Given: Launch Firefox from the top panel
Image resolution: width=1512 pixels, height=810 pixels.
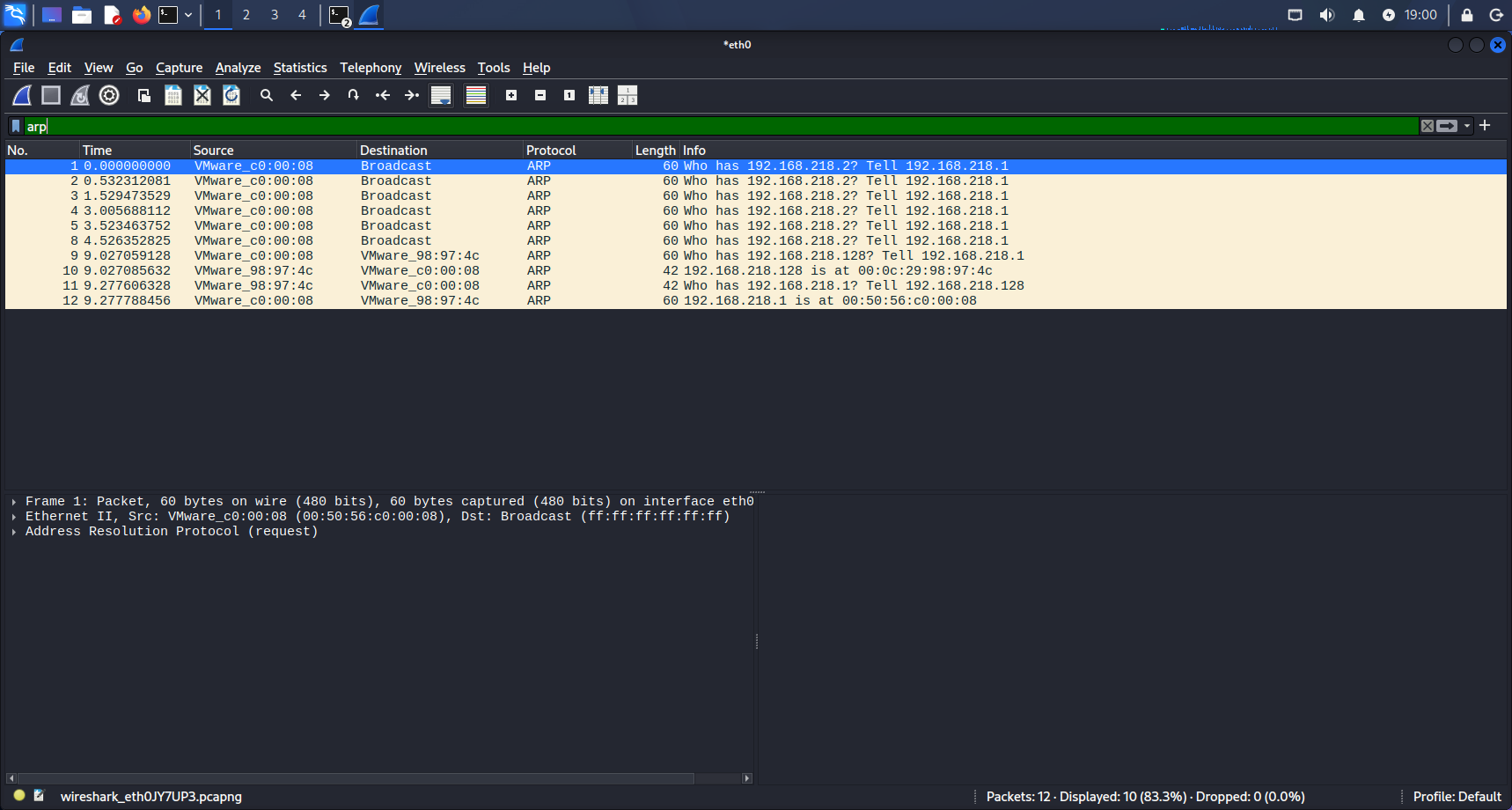Looking at the screenshot, I should (141, 15).
